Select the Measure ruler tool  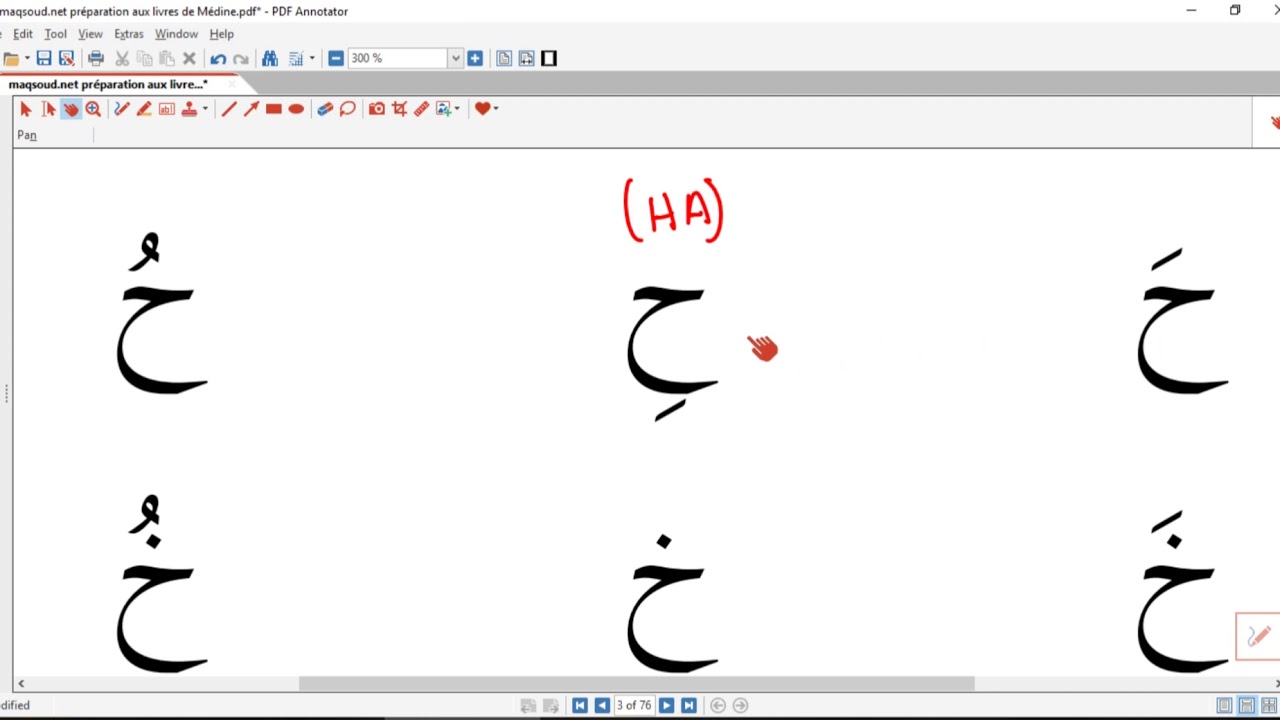pyautogui.click(x=422, y=108)
